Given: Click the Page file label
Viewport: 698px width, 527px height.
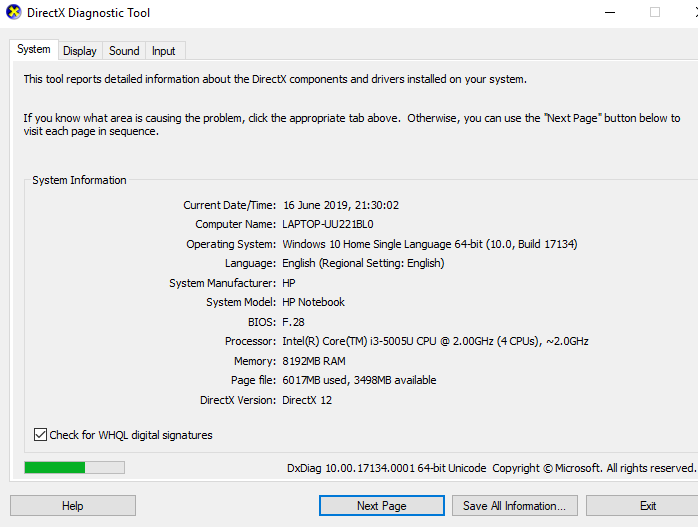Looking at the screenshot, I should click(x=254, y=380).
